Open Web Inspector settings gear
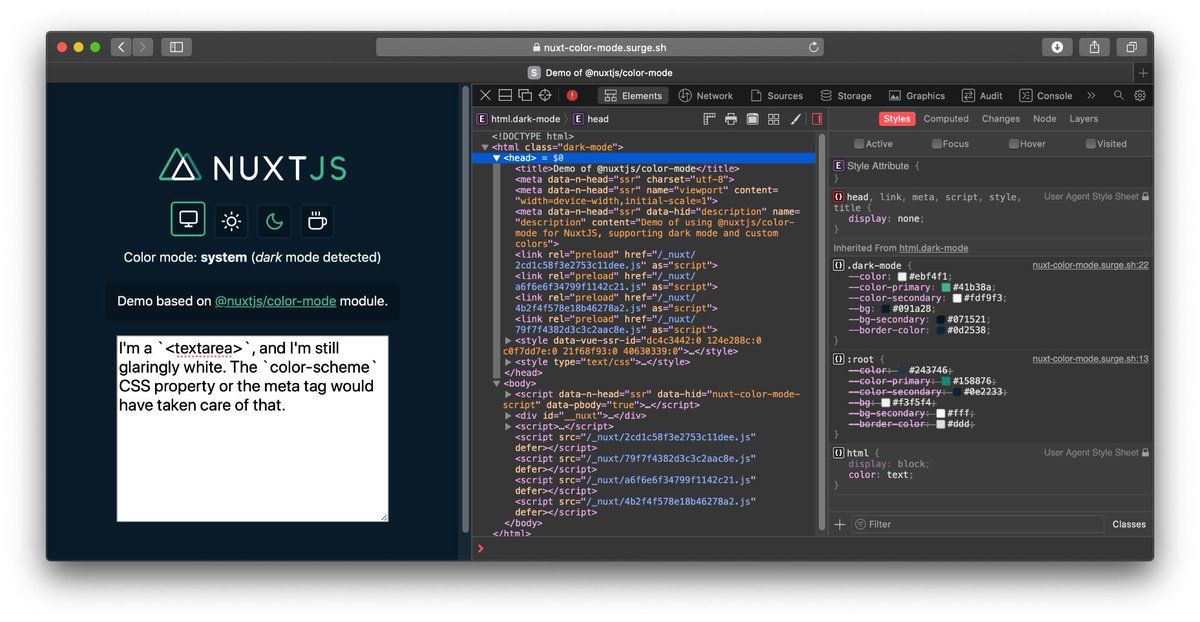1200x622 pixels. [x=1139, y=96]
